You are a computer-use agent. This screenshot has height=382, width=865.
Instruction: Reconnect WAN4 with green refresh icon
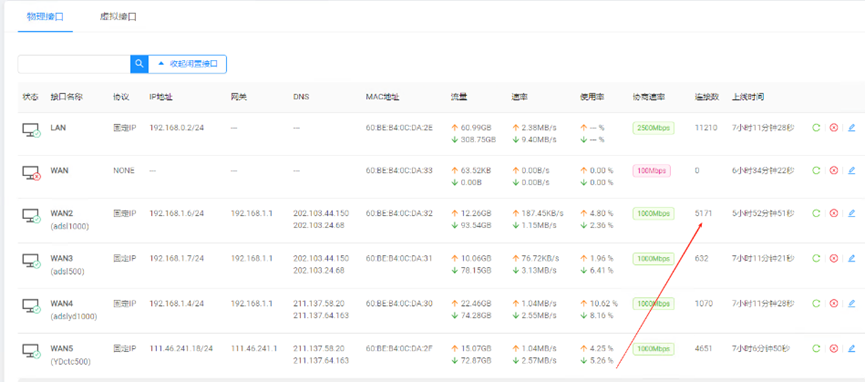(x=816, y=303)
